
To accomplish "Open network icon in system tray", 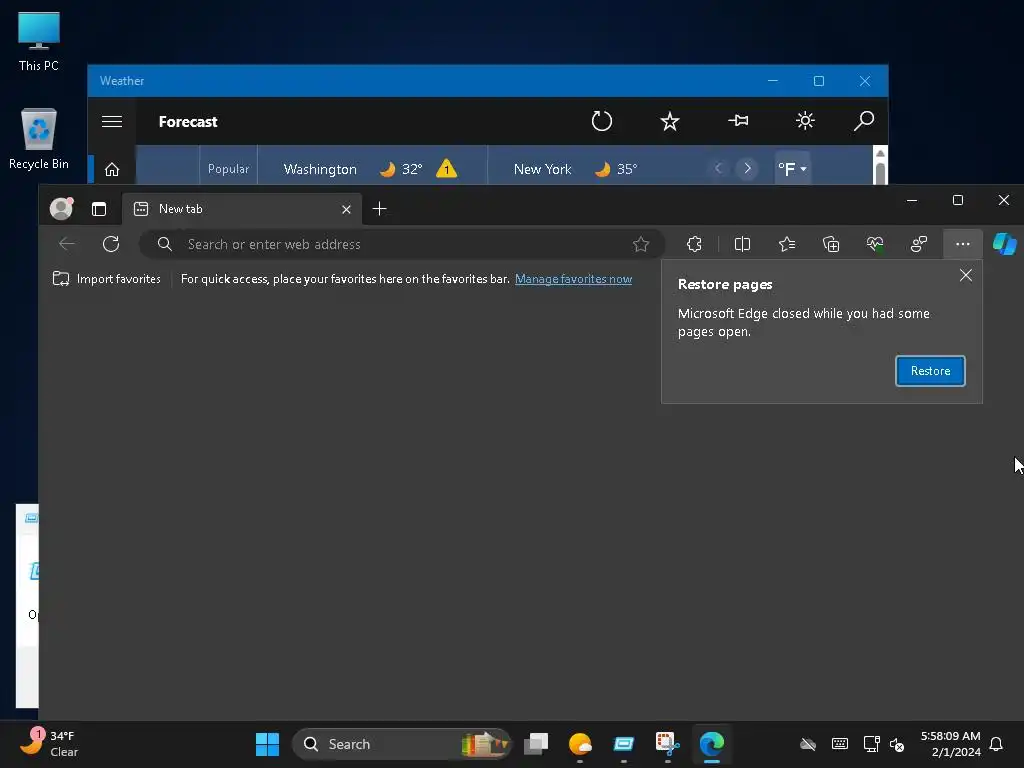I will [871, 744].
